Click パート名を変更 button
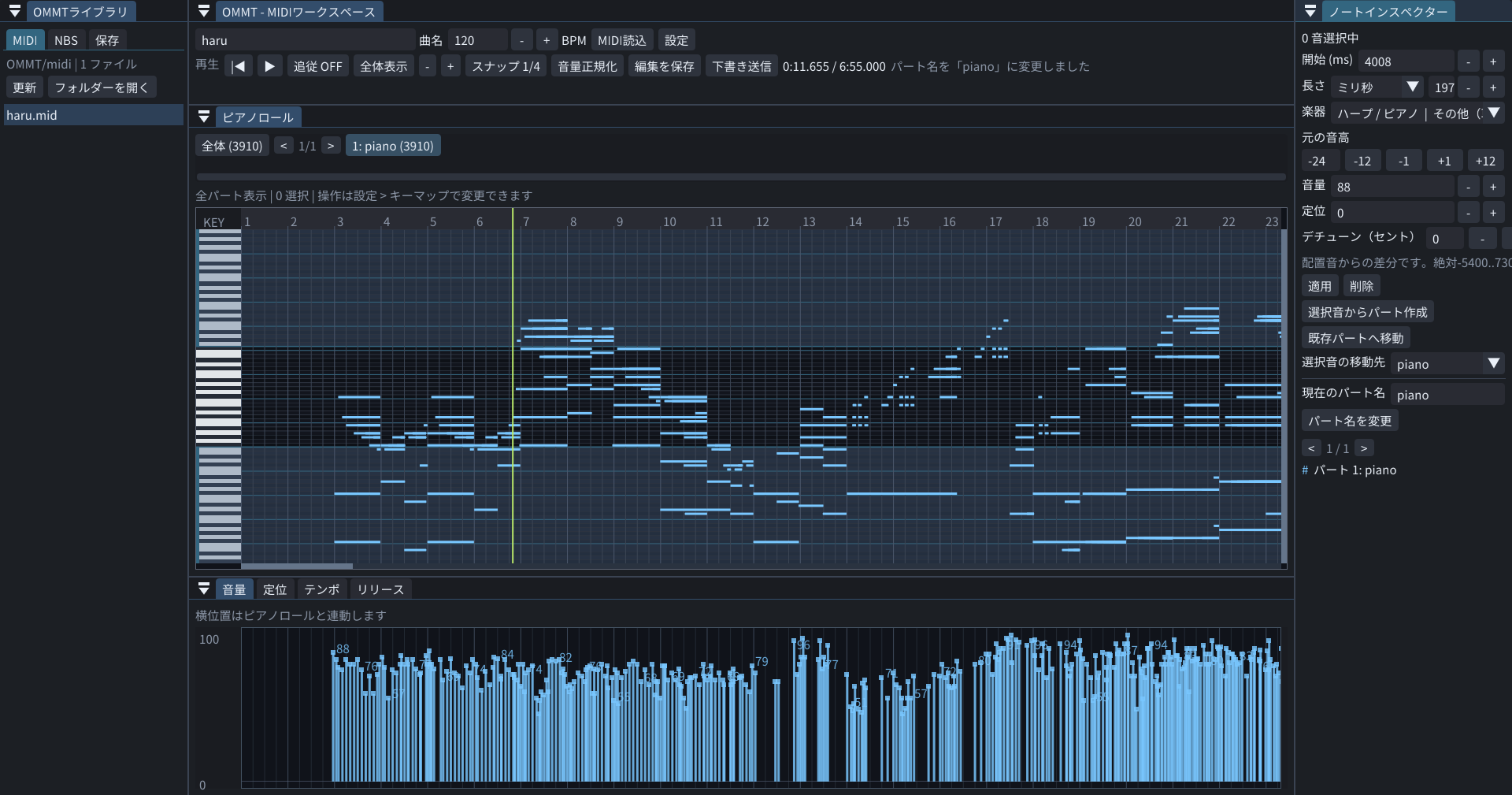This screenshot has height=795, width=1512. click(1350, 421)
